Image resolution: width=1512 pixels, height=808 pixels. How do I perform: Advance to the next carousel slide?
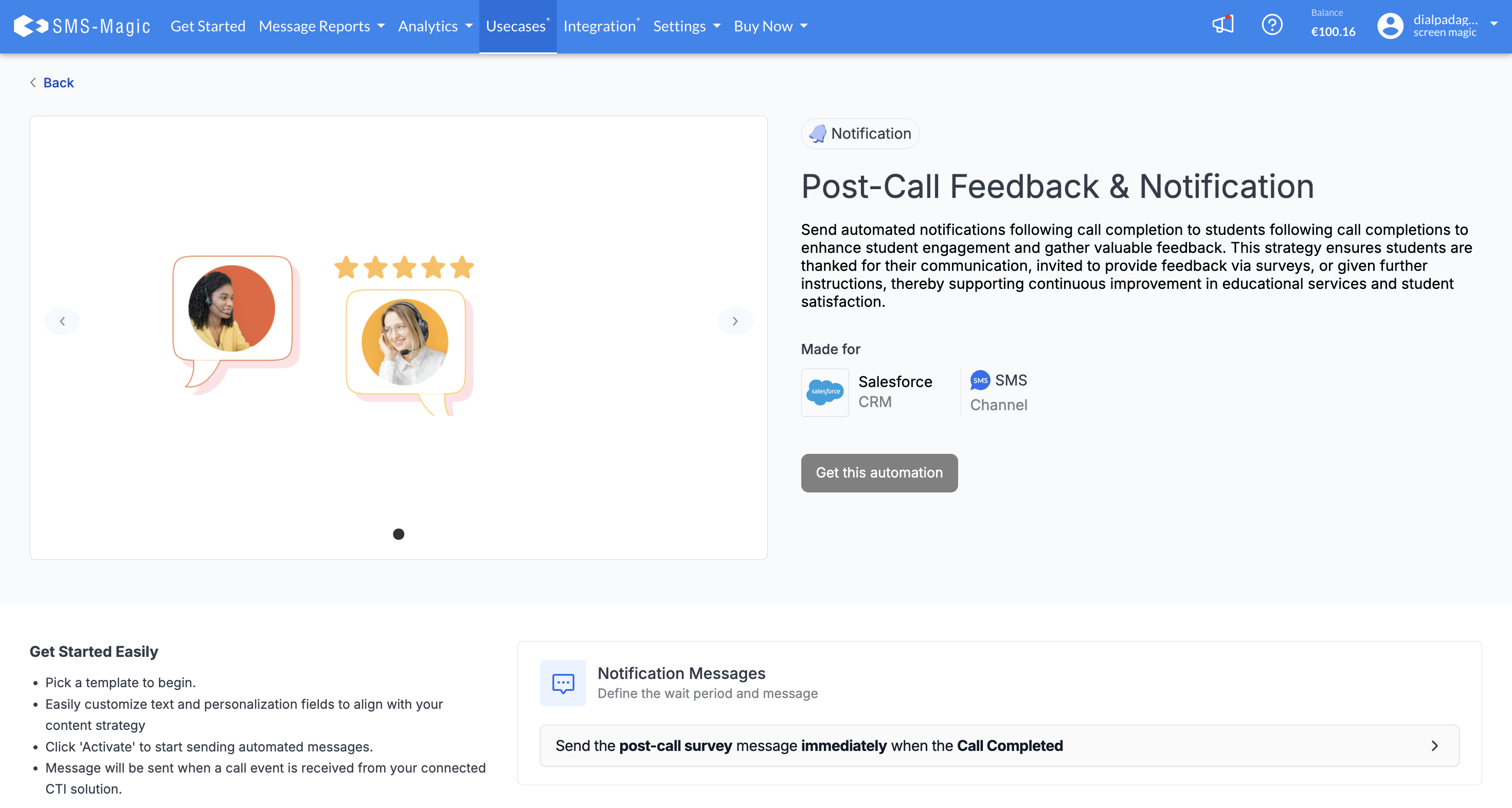pos(735,321)
